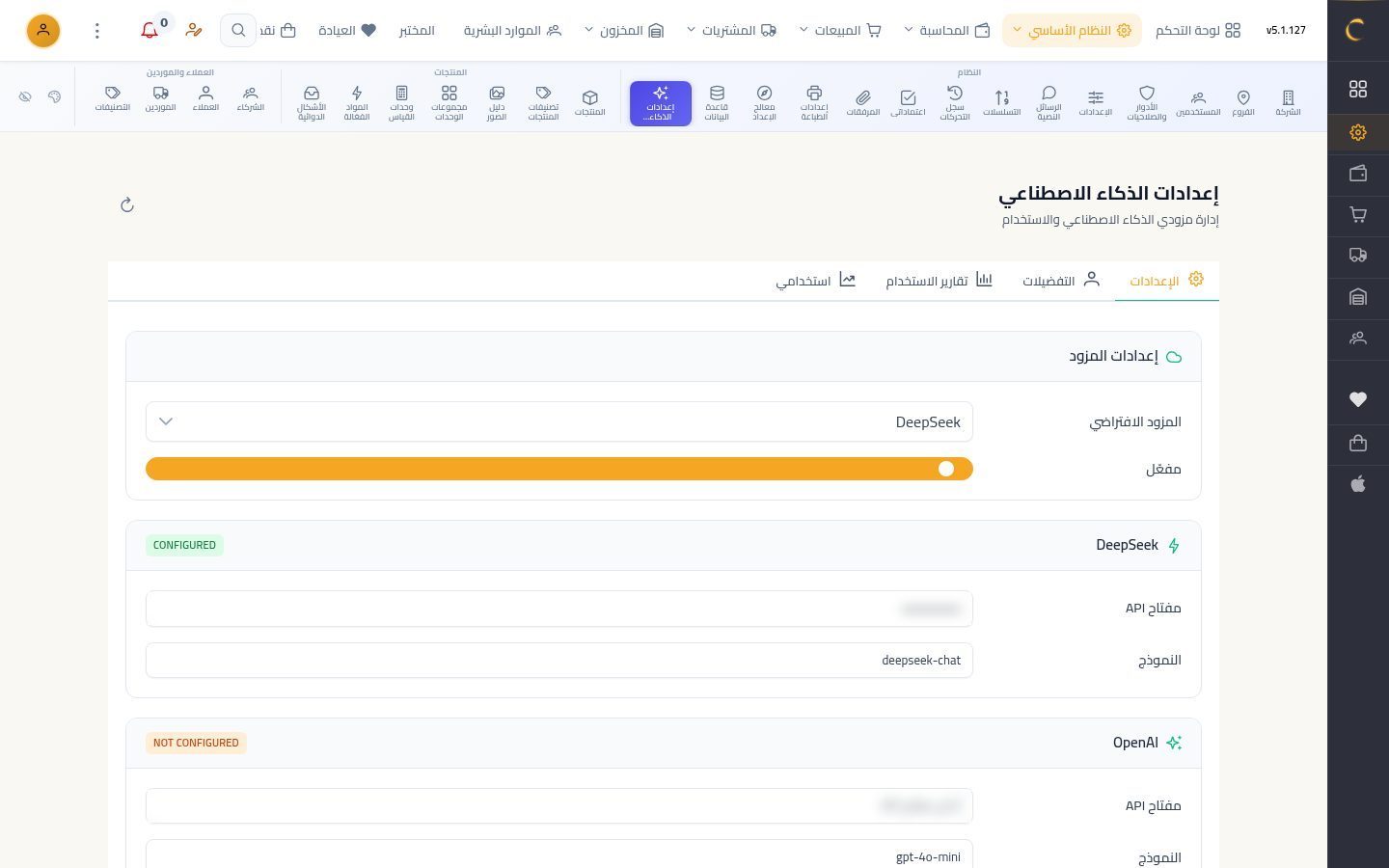Open الأشكال الدوائية dosage forms icon
This screenshot has height=868, width=1389.
click(x=312, y=103)
